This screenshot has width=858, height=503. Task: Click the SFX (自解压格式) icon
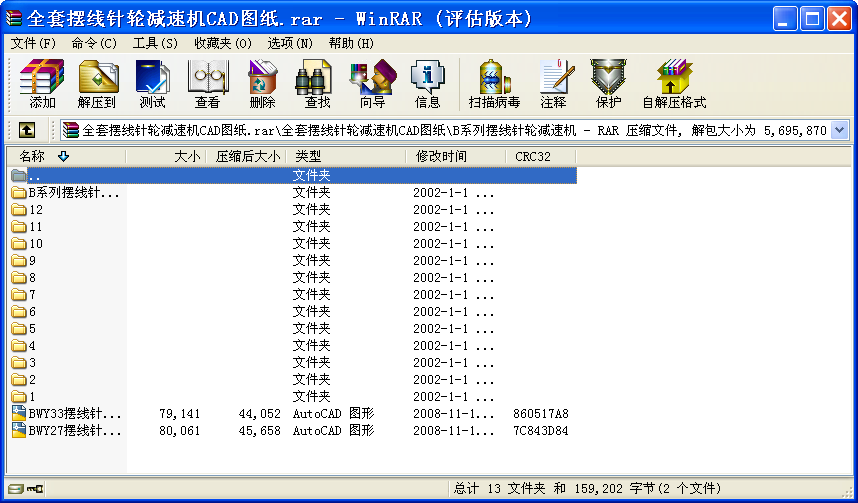(x=674, y=84)
